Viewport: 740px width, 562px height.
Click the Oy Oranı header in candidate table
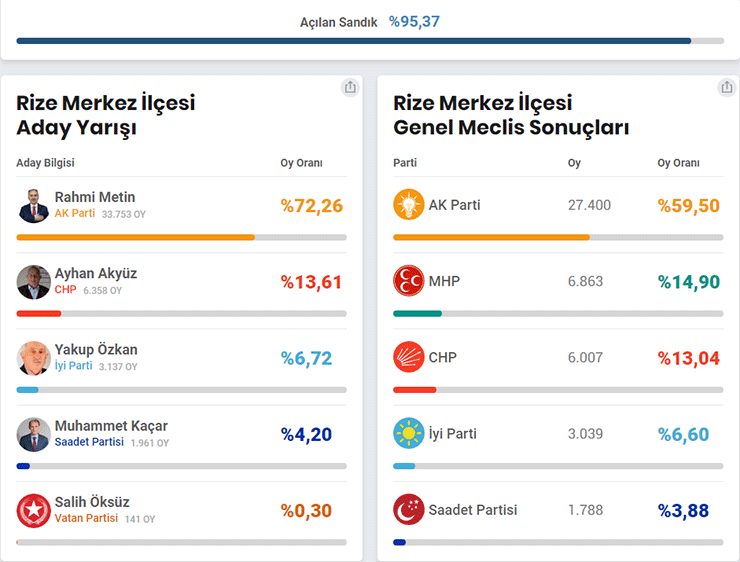click(301, 163)
